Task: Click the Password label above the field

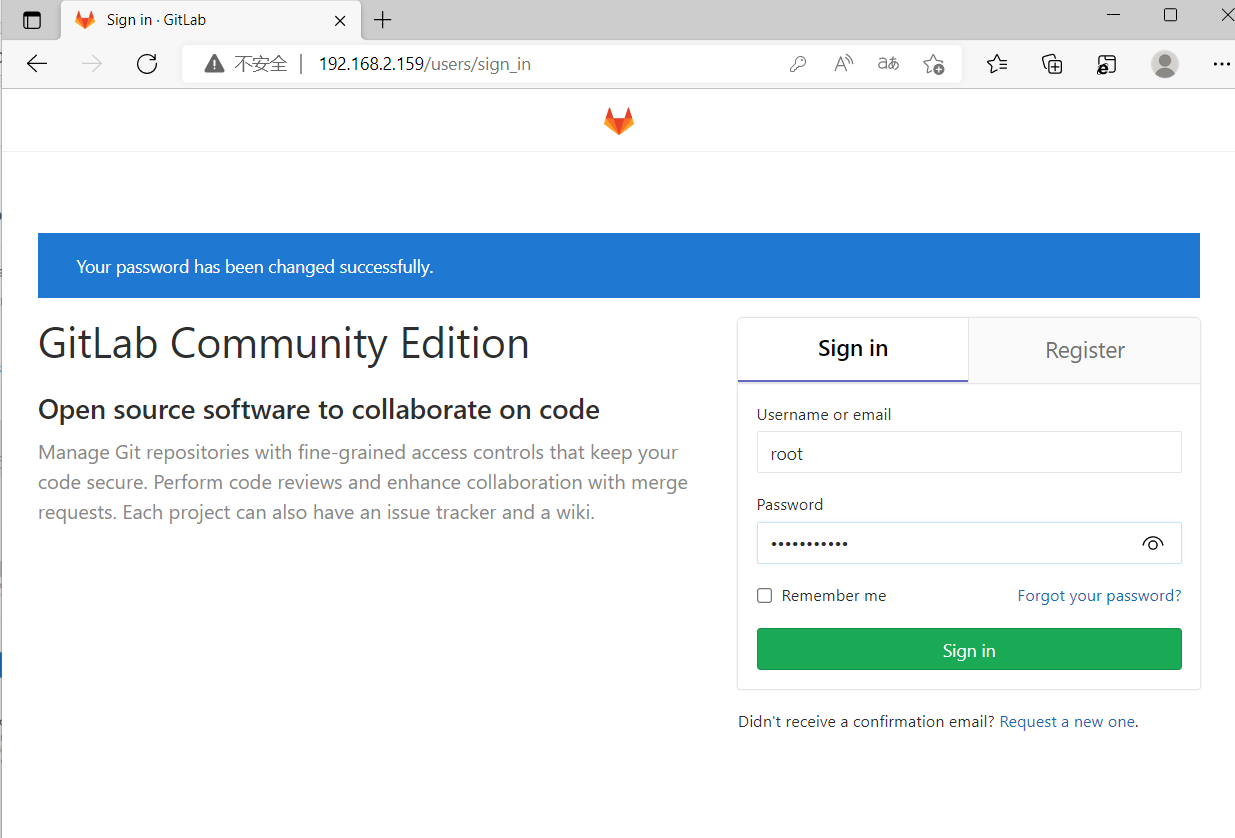Action: click(790, 505)
